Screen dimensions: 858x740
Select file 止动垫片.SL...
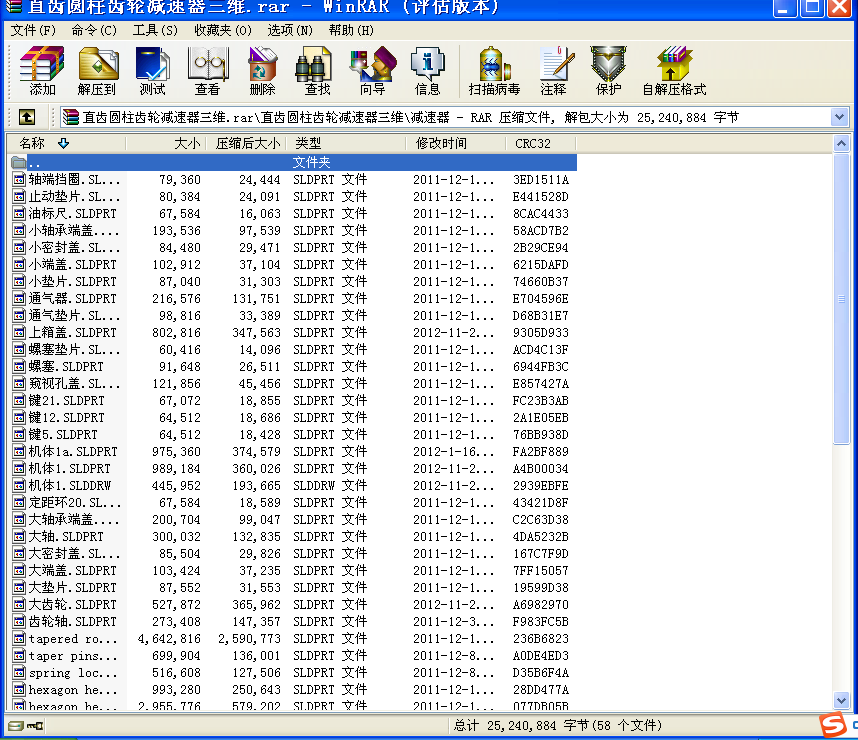pos(74,196)
